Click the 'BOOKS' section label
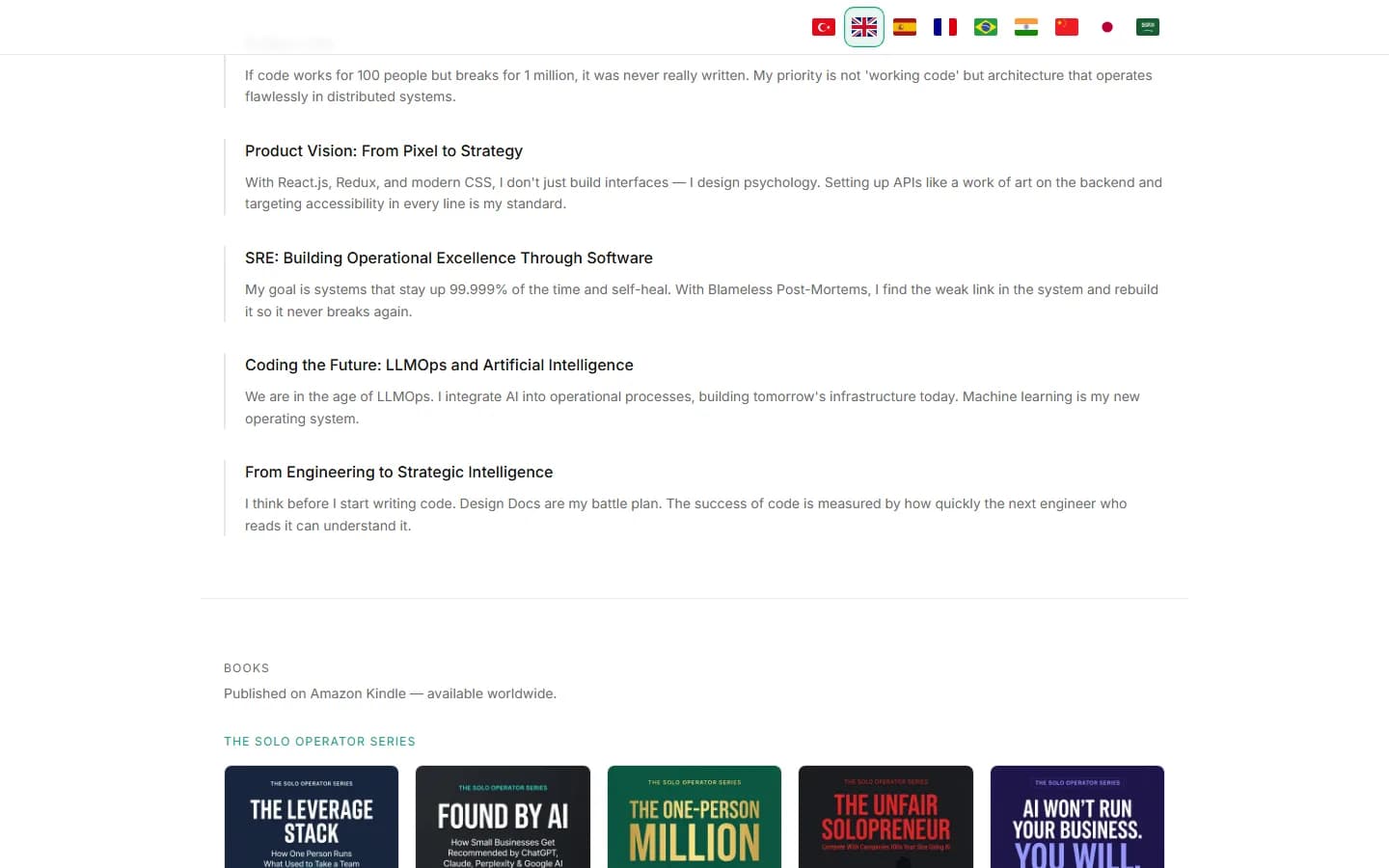This screenshot has height=868, width=1389. coord(247,668)
